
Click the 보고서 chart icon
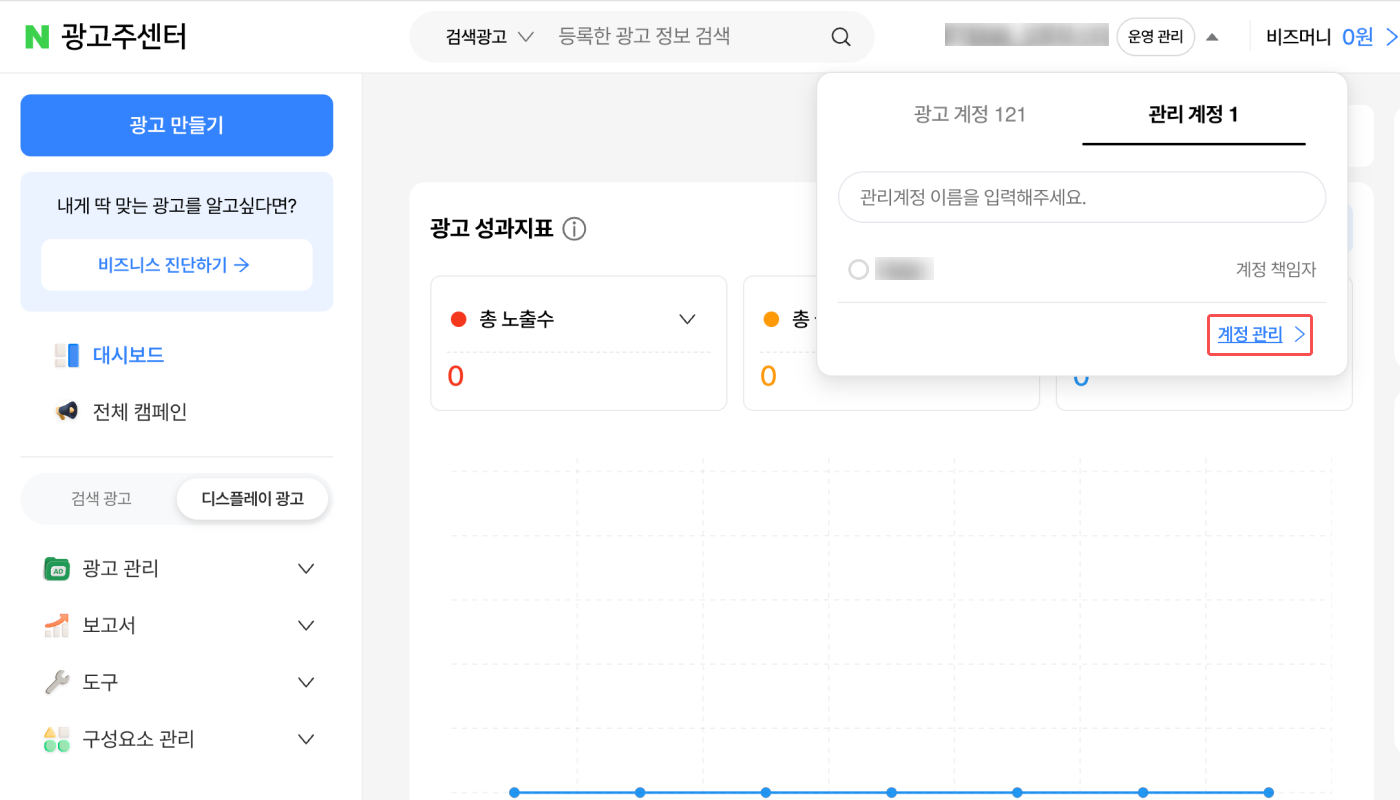(x=57, y=625)
